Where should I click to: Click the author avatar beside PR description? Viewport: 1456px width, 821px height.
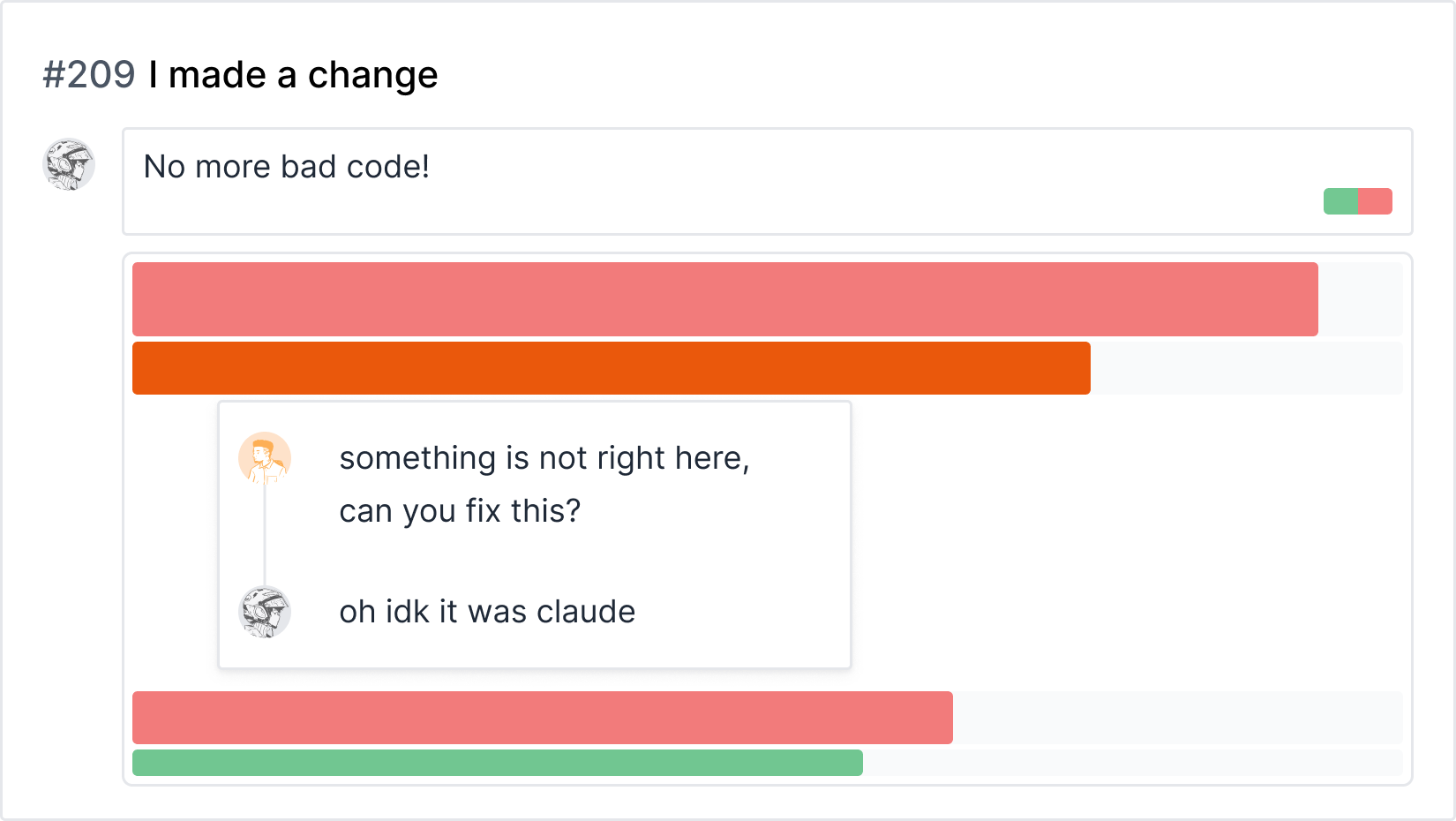(x=69, y=164)
